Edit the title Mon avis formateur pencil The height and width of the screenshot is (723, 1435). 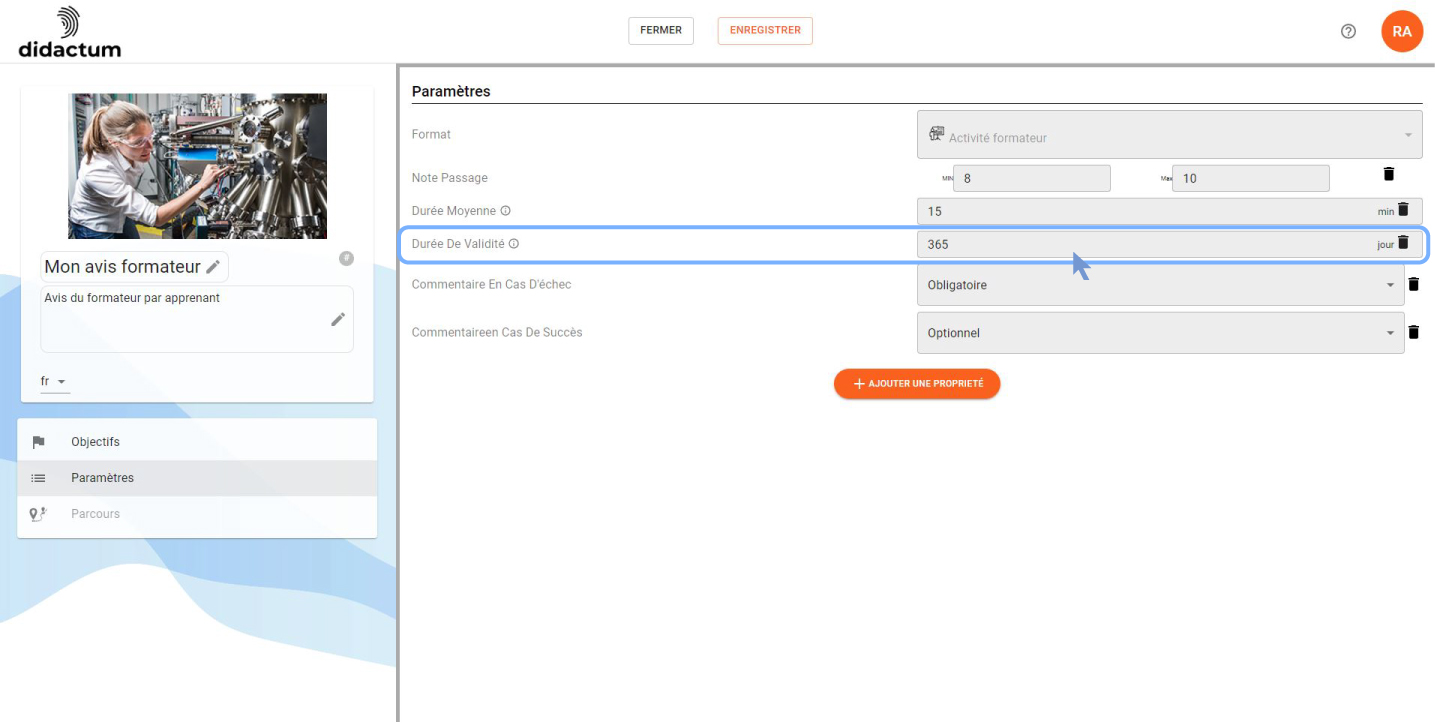pos(213,267)
